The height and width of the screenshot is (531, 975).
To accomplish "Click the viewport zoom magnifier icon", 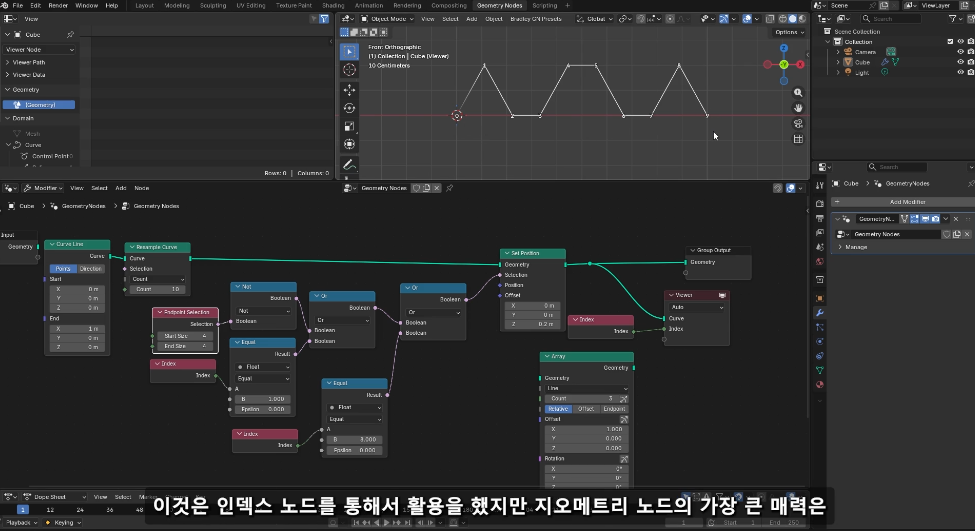I will click(x=798, y=93).
